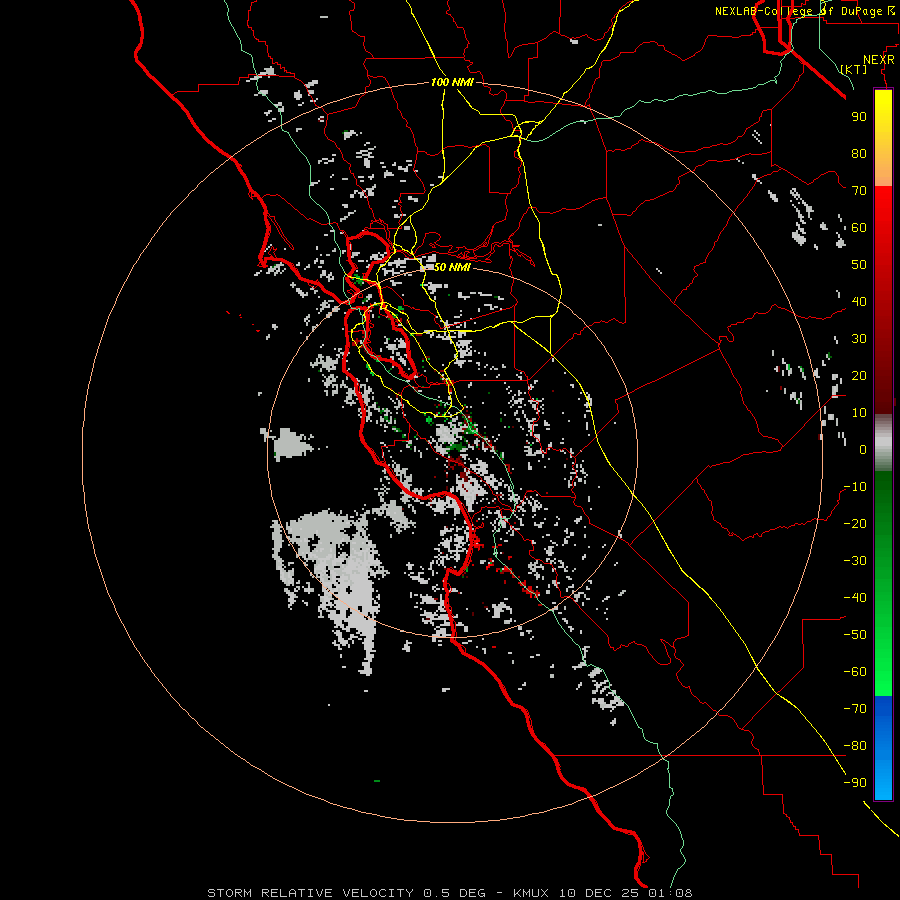Click the 70 value on the velocity scale
900x900 pixels.
[x=859, y=191]
